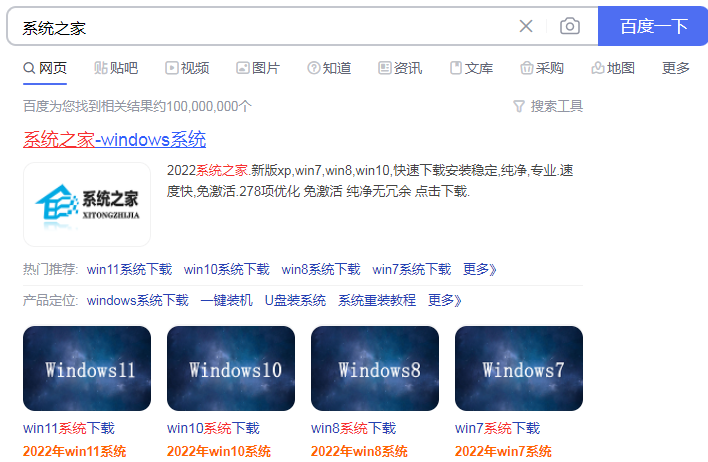
Task: Open the 一键装机 link
Action: (226, 300)
